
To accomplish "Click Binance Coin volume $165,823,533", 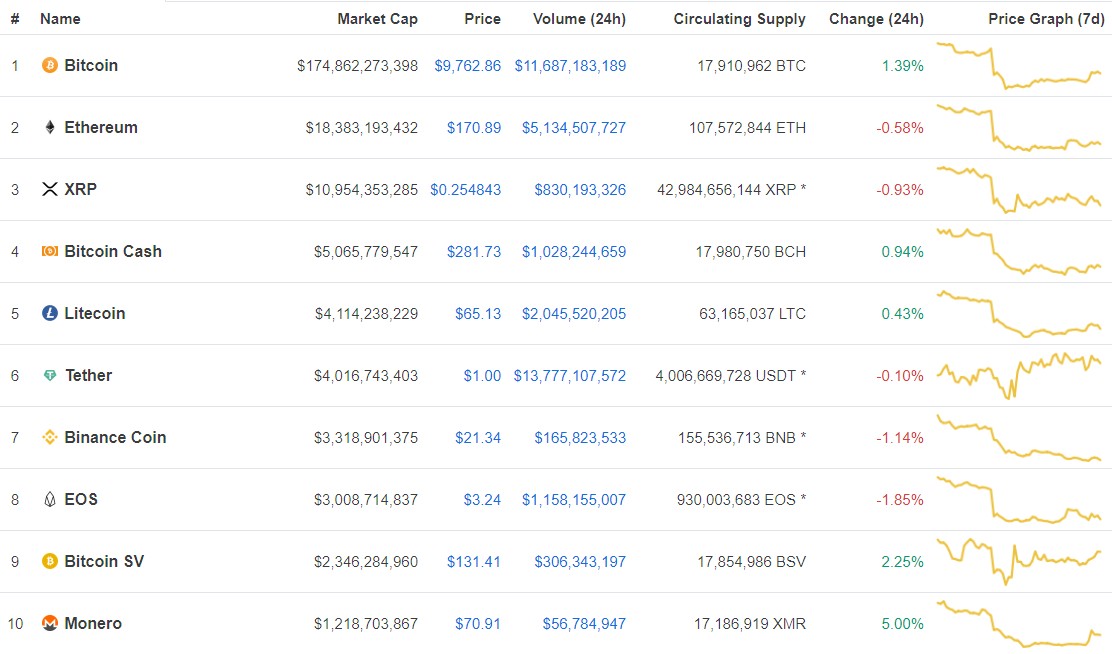I will (x=580, y=438).
